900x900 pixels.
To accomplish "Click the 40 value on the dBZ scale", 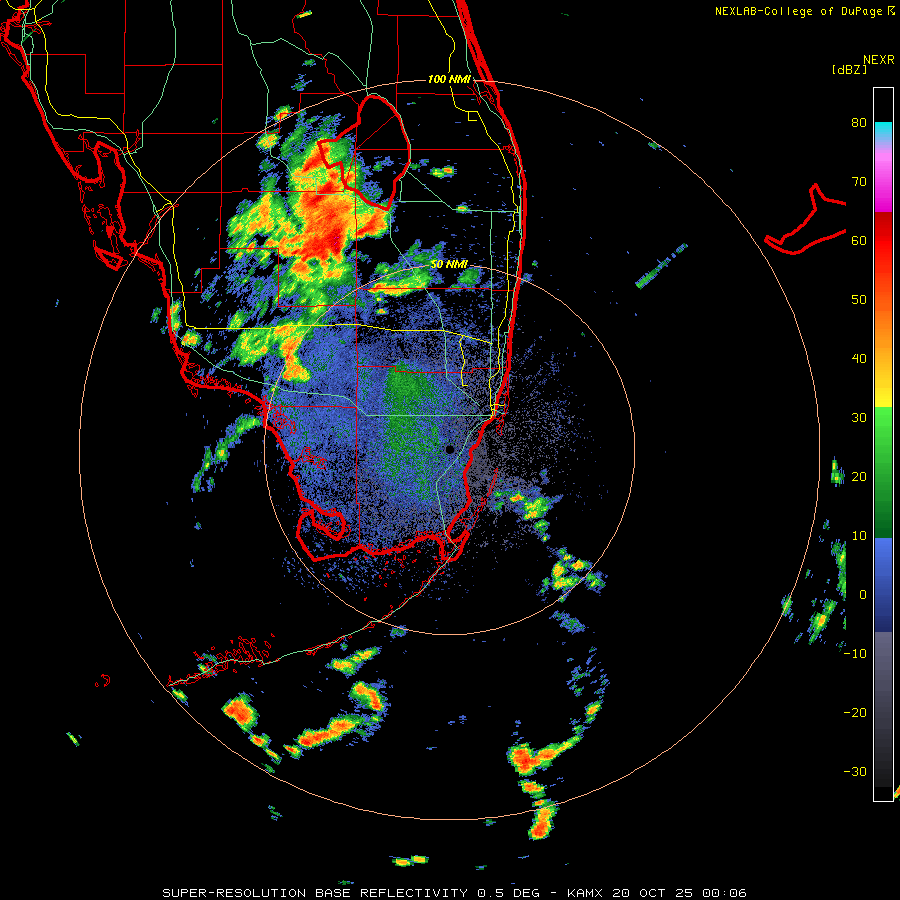I will (859, 359).
